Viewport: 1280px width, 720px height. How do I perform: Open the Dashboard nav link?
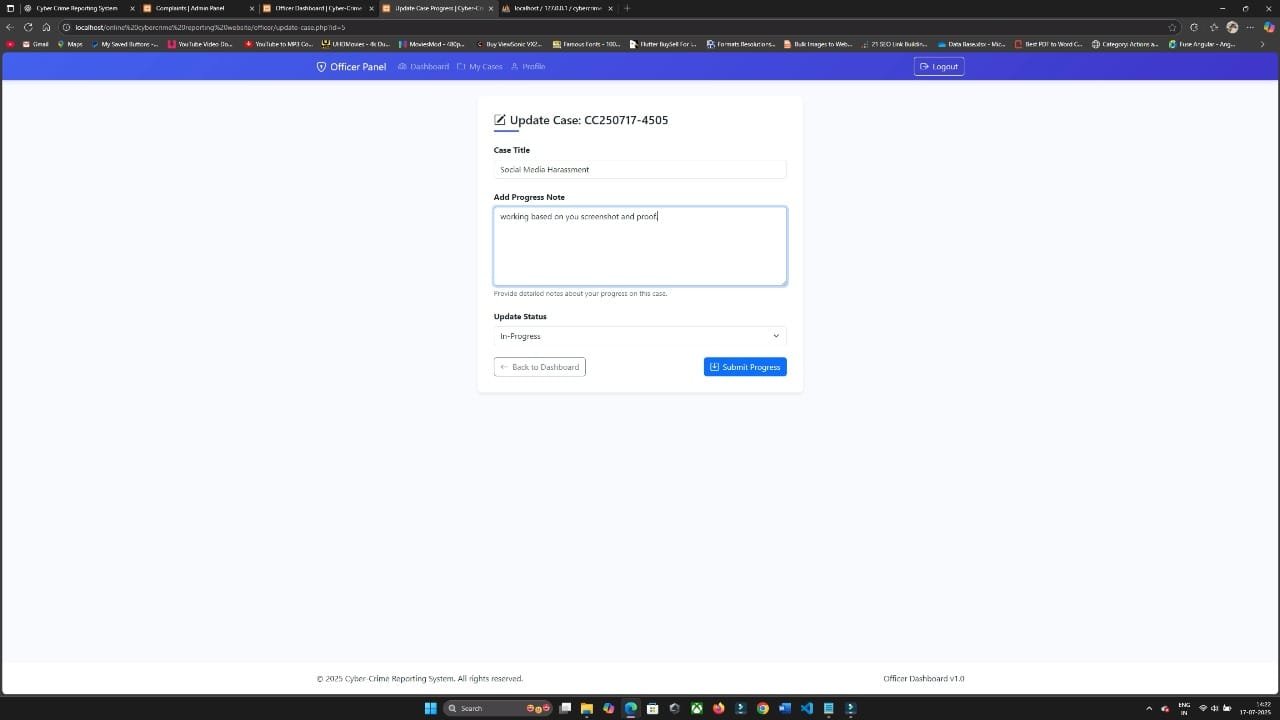click(423, 67)
